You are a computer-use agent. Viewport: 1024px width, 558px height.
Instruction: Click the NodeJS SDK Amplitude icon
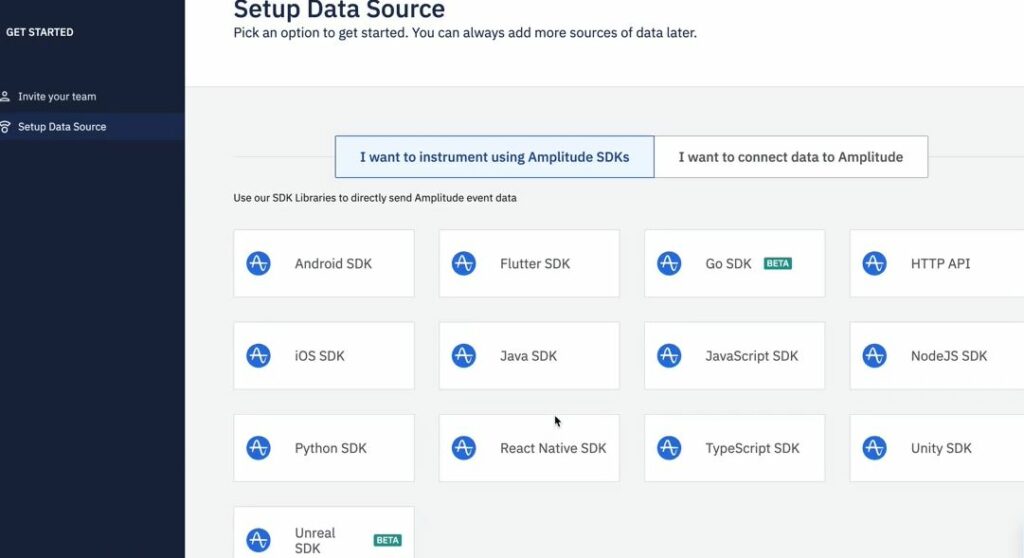(x=874, y=355)
